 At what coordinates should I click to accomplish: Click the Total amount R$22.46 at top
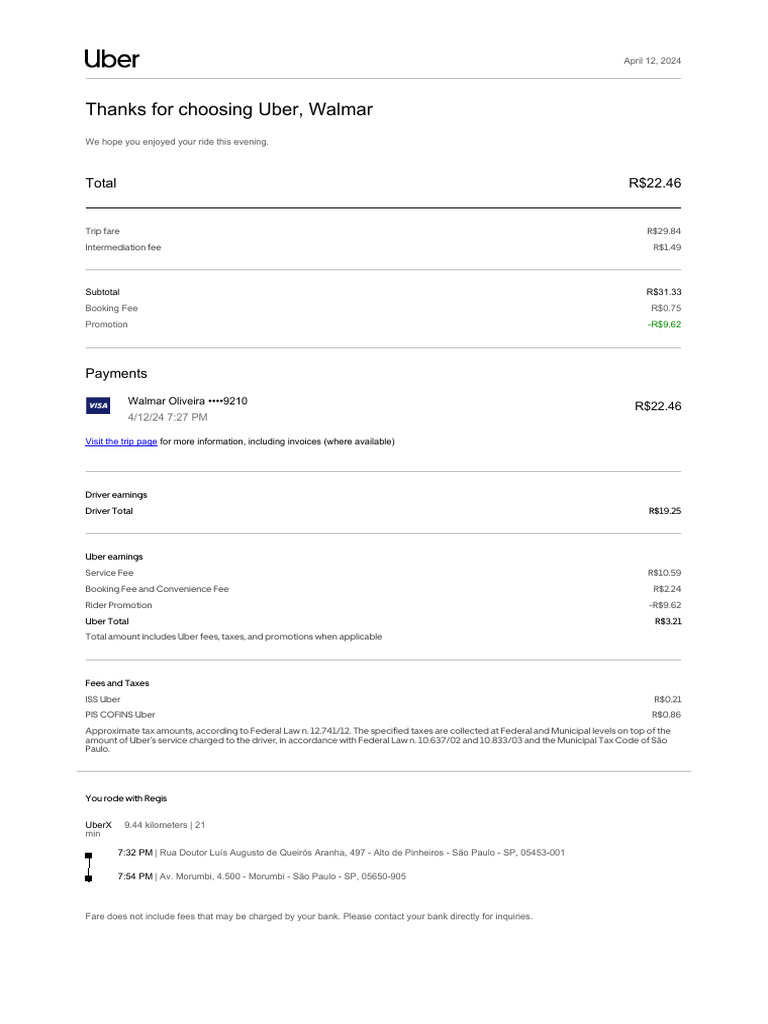[654, 183]
